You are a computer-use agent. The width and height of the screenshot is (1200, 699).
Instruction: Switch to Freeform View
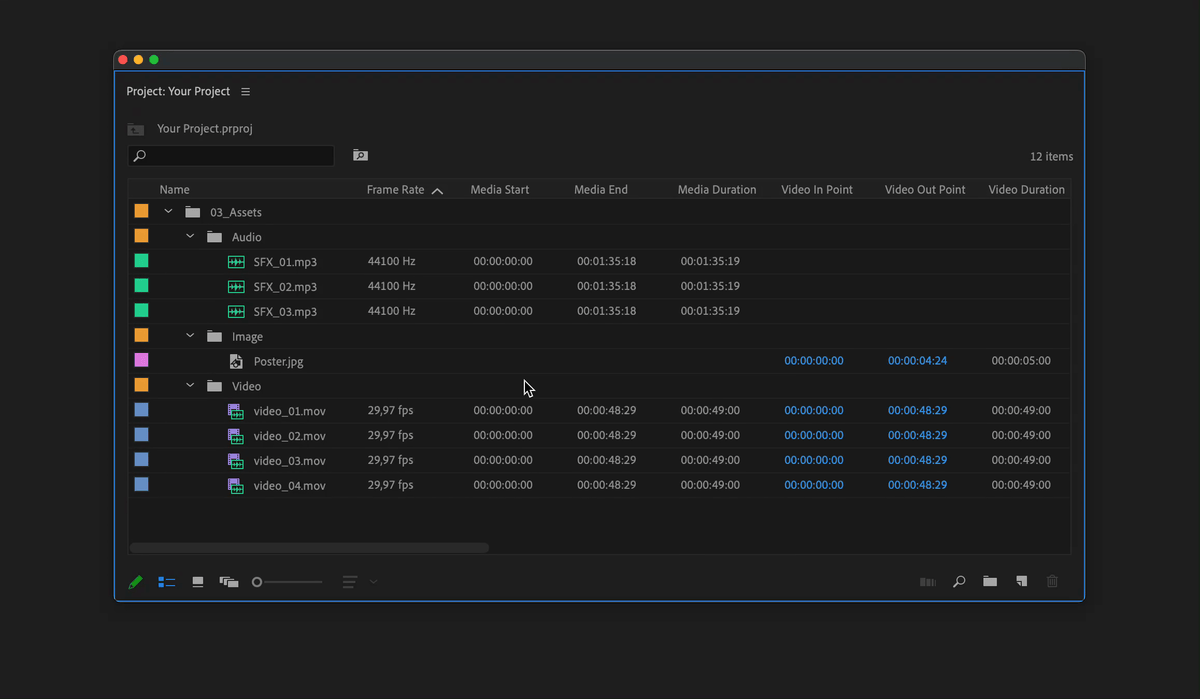click(x=229, y=582)
